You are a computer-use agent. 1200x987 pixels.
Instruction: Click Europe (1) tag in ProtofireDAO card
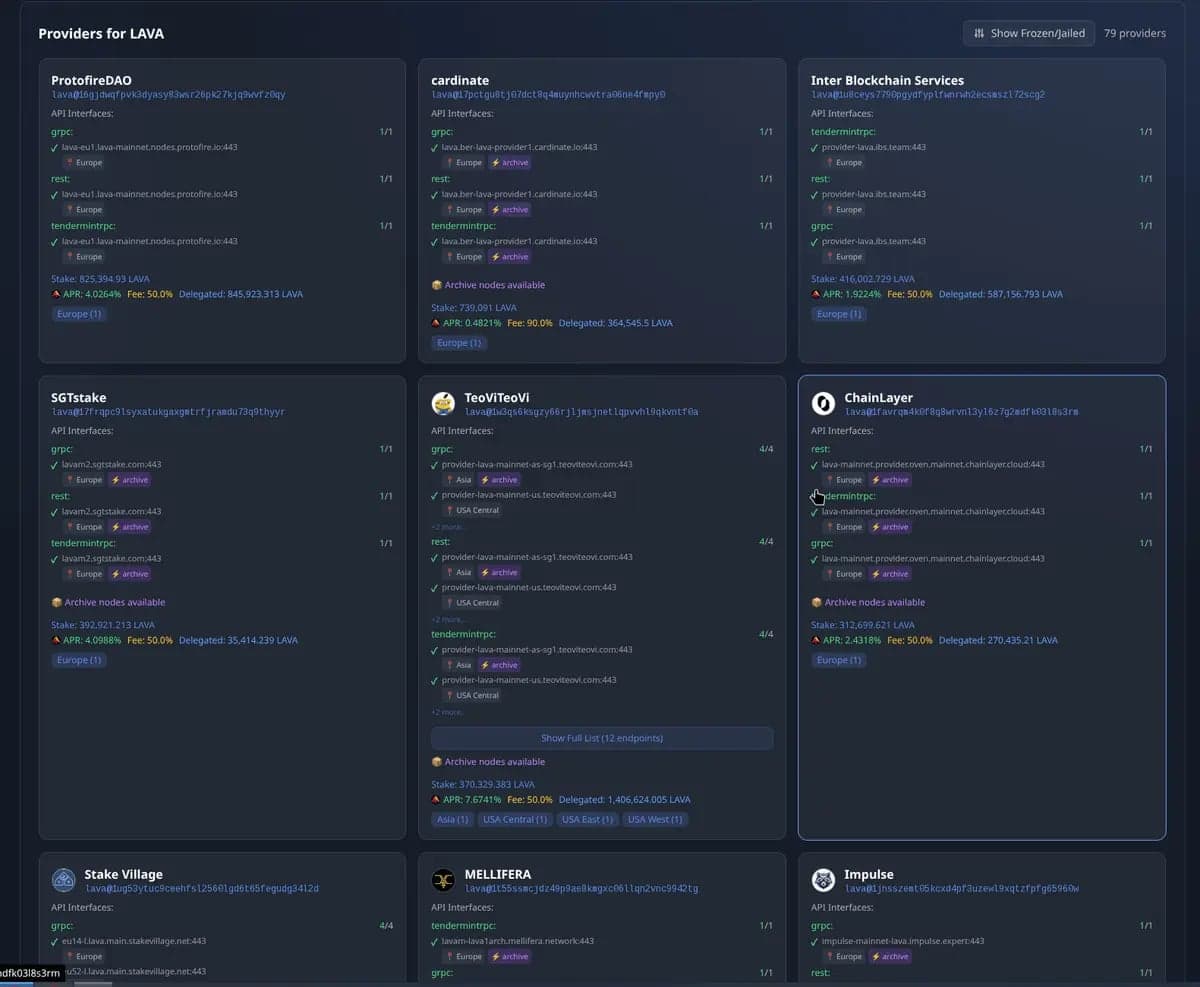[x=80, y=314]
